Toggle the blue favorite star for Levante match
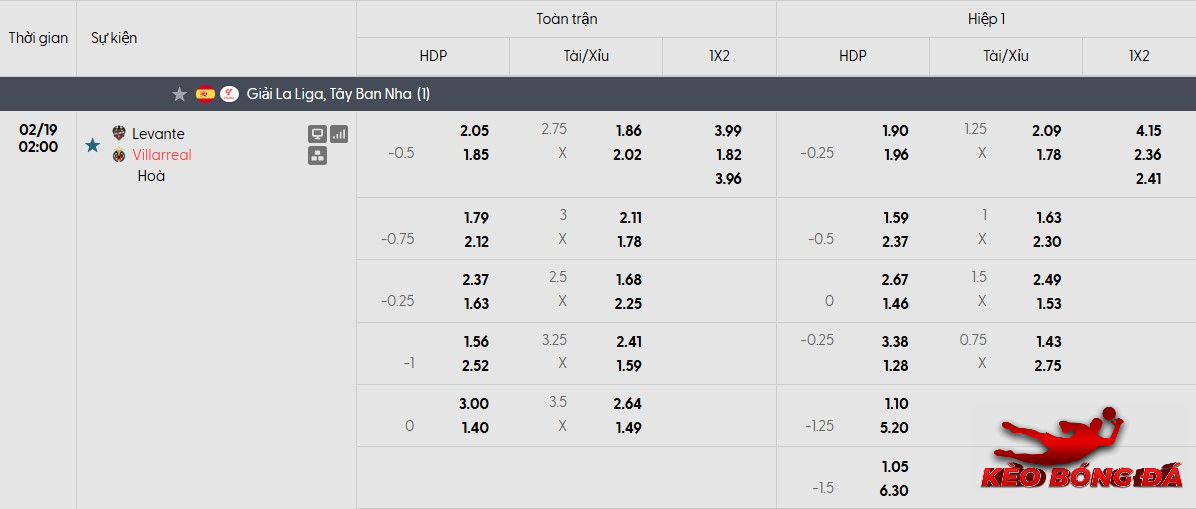The width and height of the screenshot is (1196, 509). (x=93, y=145)
